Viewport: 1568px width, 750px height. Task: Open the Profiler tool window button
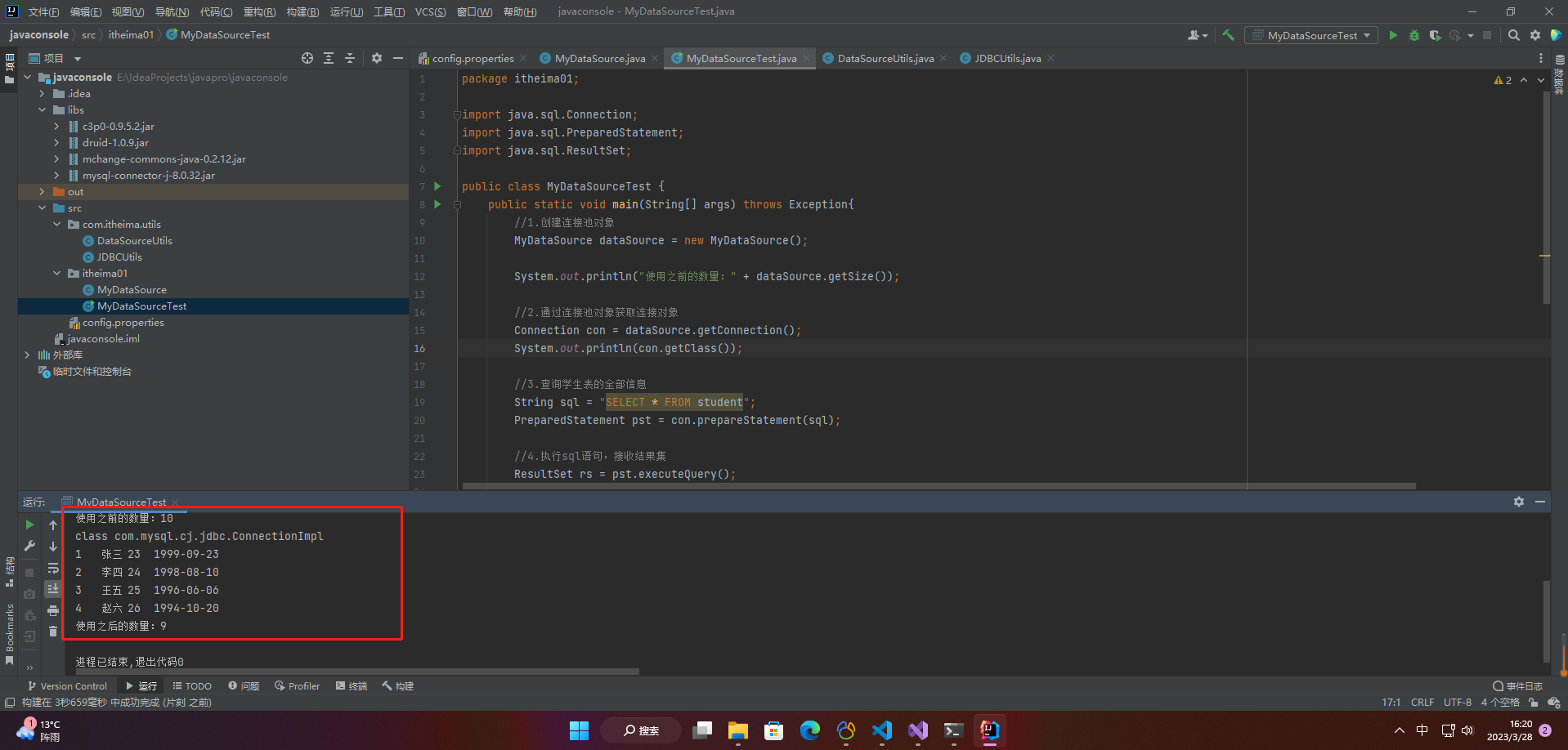point(297,686)
